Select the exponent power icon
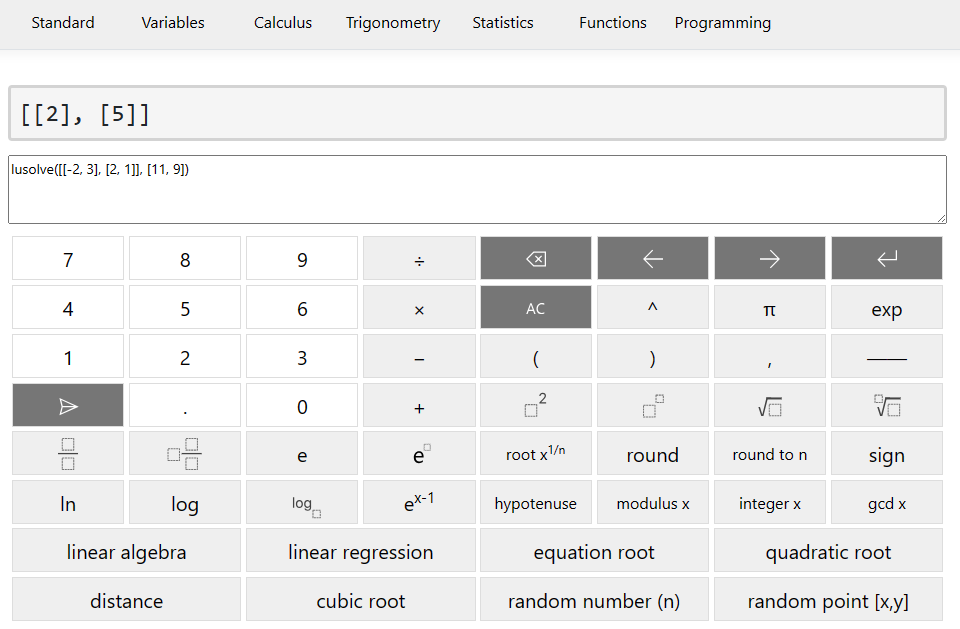Screen dimensions: 960x629 tap(652, 405)
